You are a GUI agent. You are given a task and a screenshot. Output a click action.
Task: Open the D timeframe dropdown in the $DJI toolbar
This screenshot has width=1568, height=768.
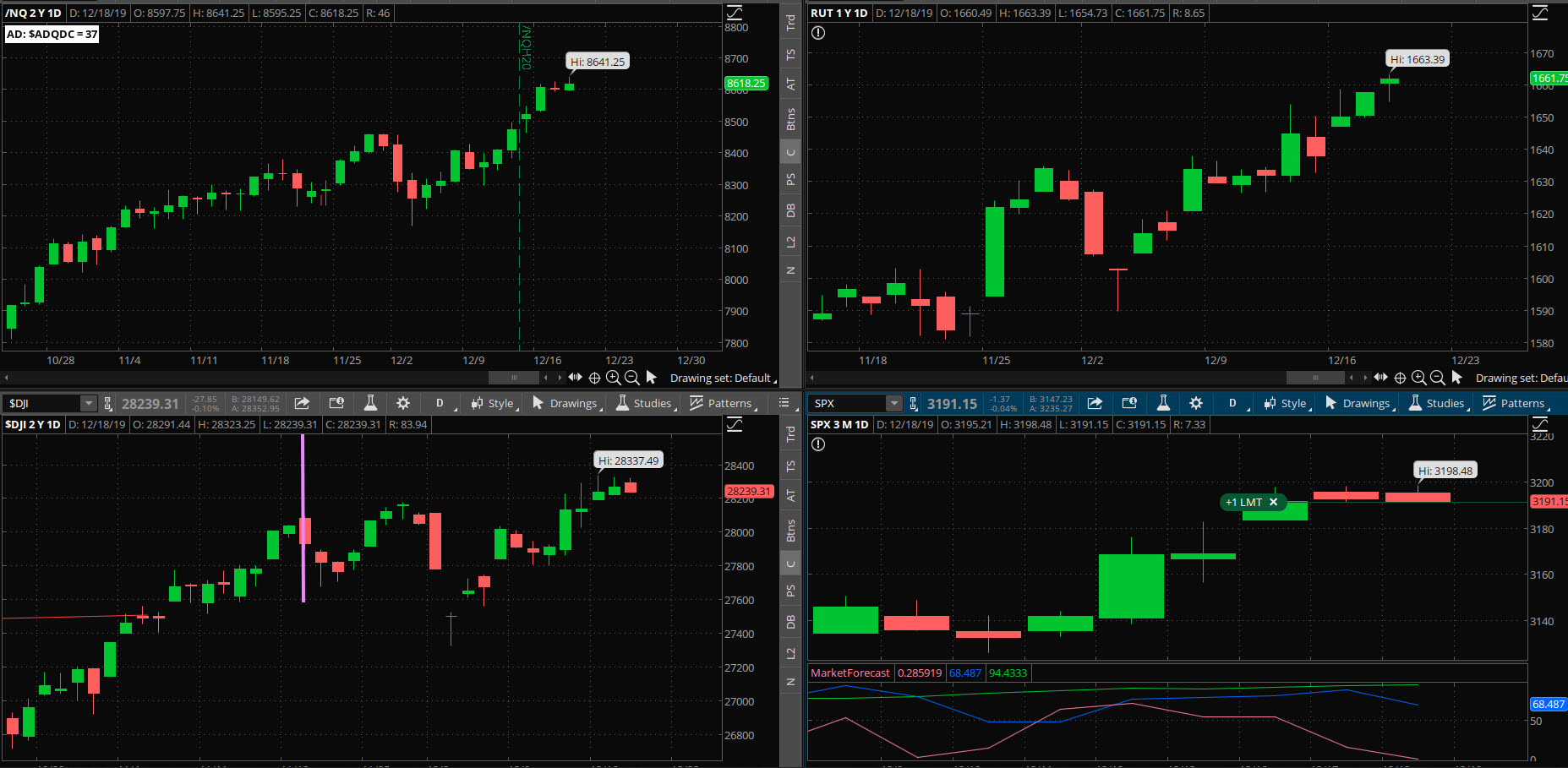(x=442, y=403)
